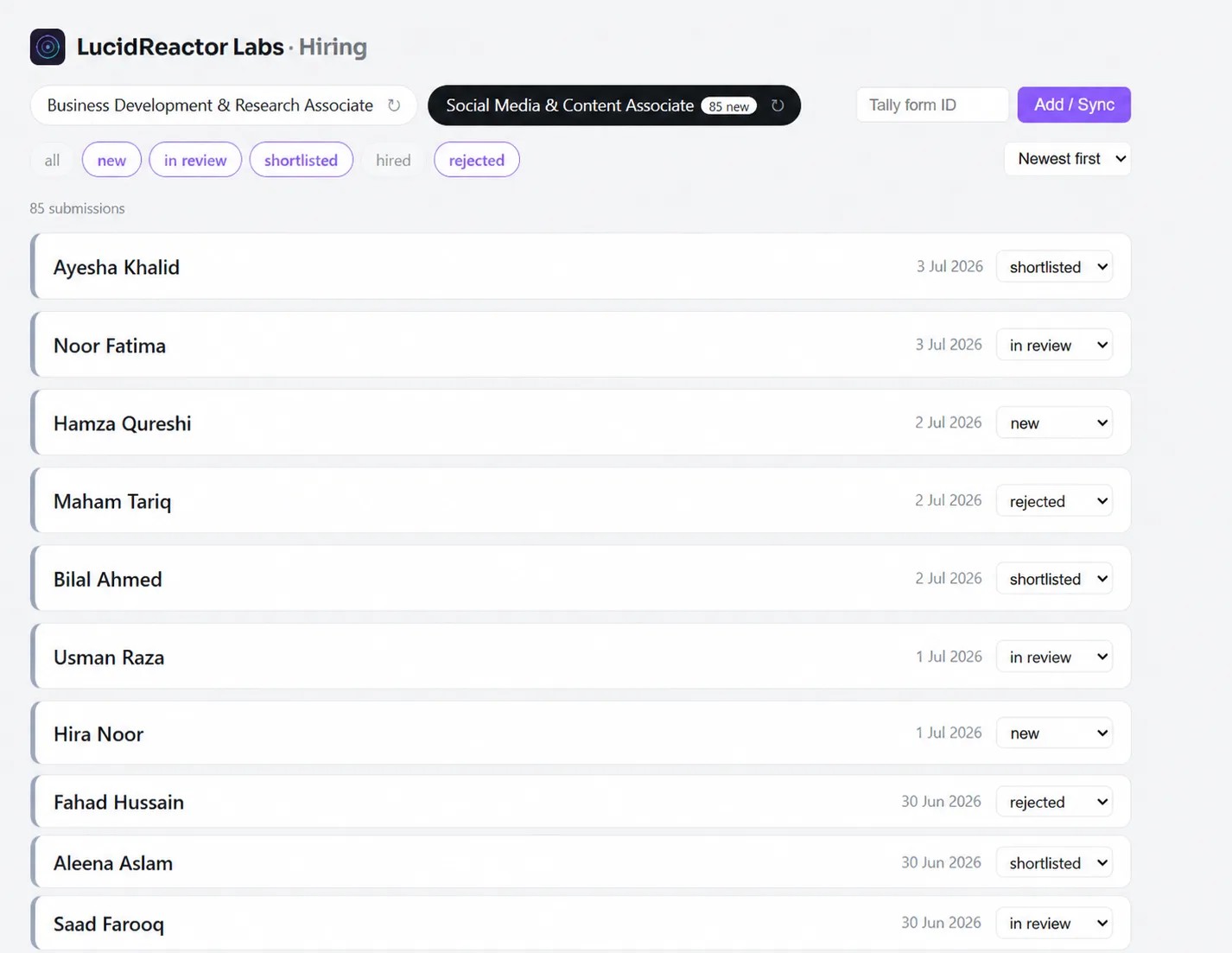Open Noor Fatima's submission
Viewport: 1232px width, 953px height.
(581, 344)
